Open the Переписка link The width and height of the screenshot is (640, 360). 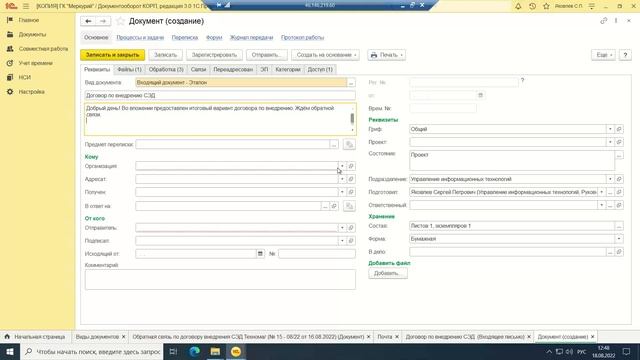185,38
